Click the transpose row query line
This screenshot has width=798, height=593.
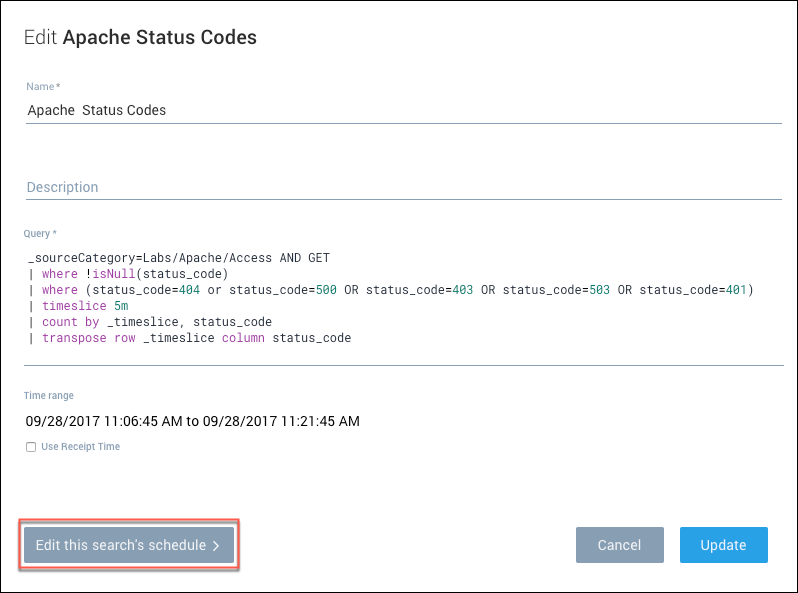tap(196, 338)
